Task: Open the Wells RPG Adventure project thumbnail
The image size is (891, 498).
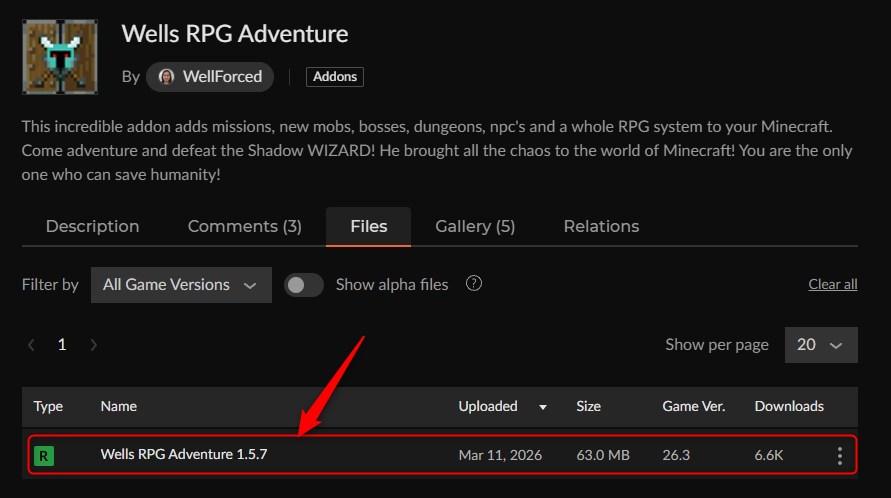Action: pos(60,57)
